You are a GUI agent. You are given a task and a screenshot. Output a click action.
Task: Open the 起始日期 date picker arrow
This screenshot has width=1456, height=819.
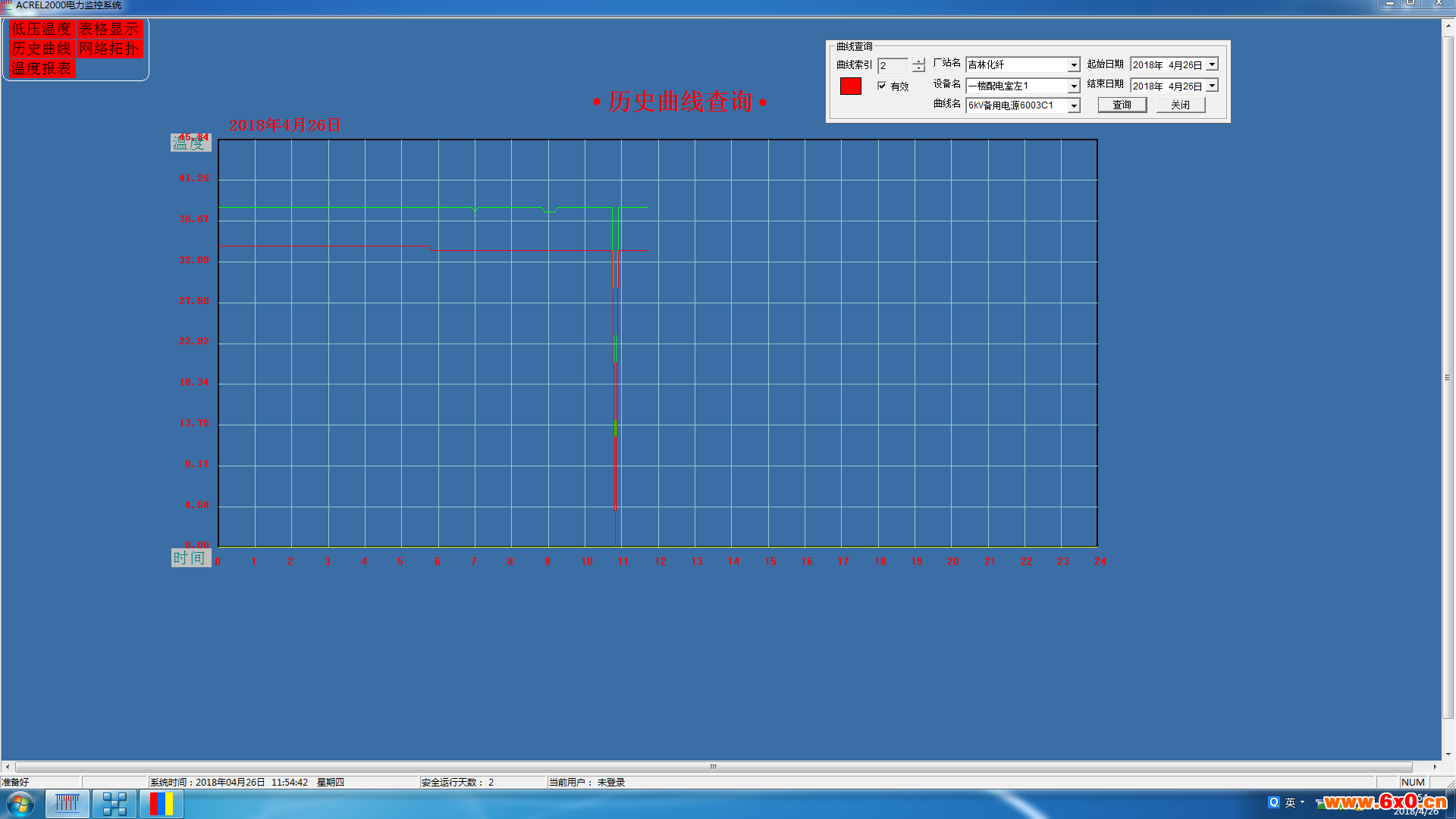pos(1212,64)
